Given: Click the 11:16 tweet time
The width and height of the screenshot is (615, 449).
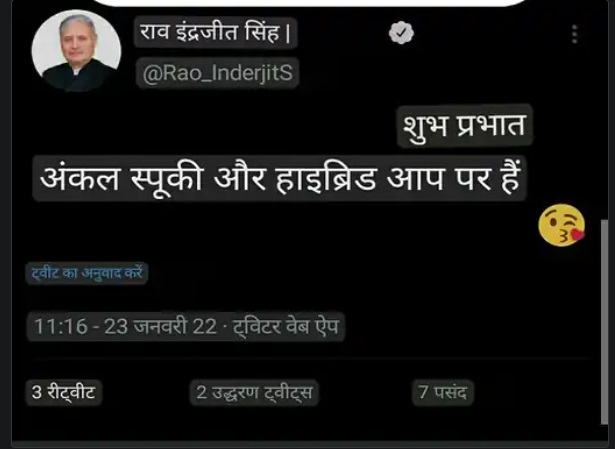Looking at the screenshot, I should tap(61, 327).
